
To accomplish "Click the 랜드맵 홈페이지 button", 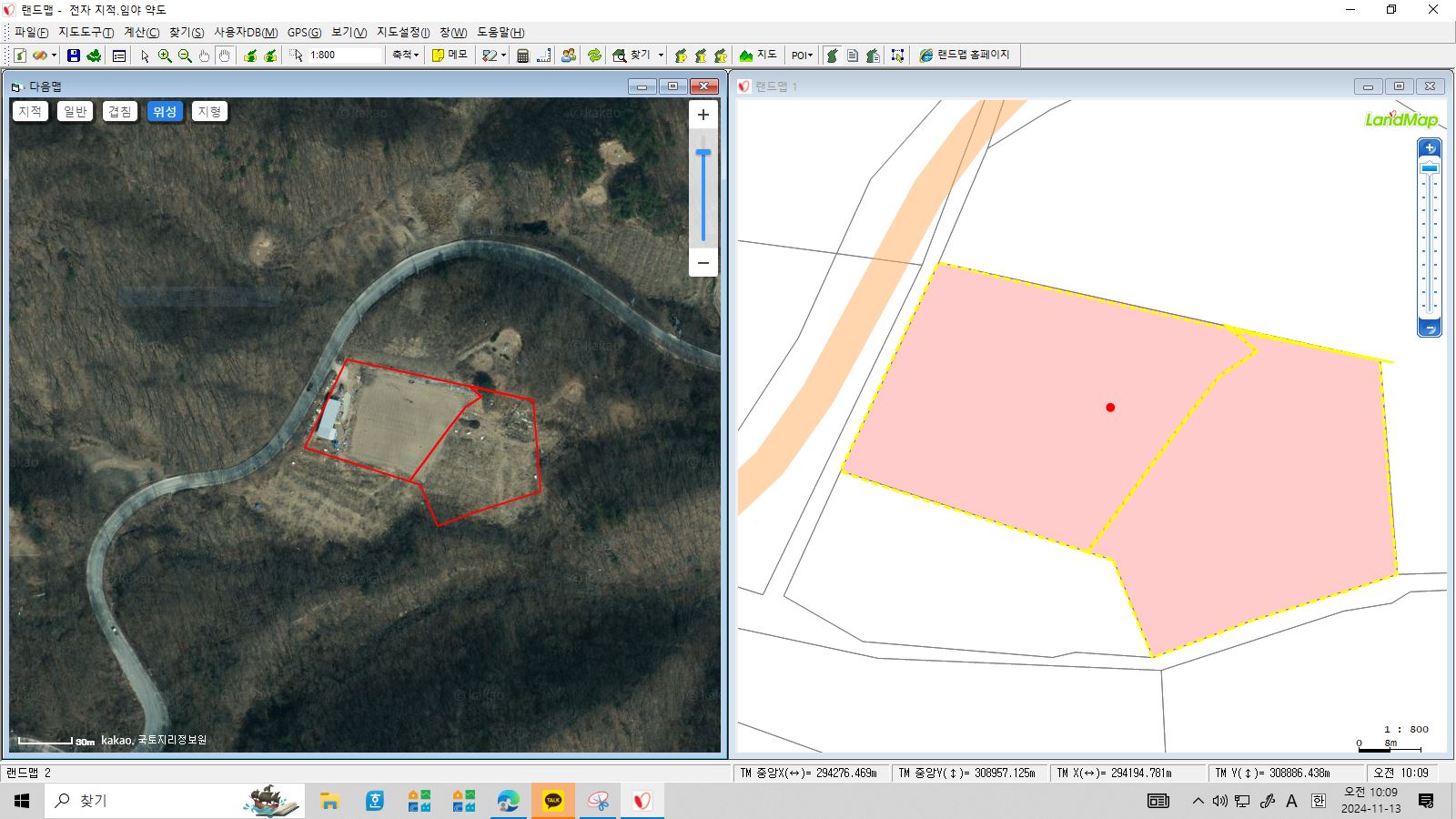I will [965, 55].
